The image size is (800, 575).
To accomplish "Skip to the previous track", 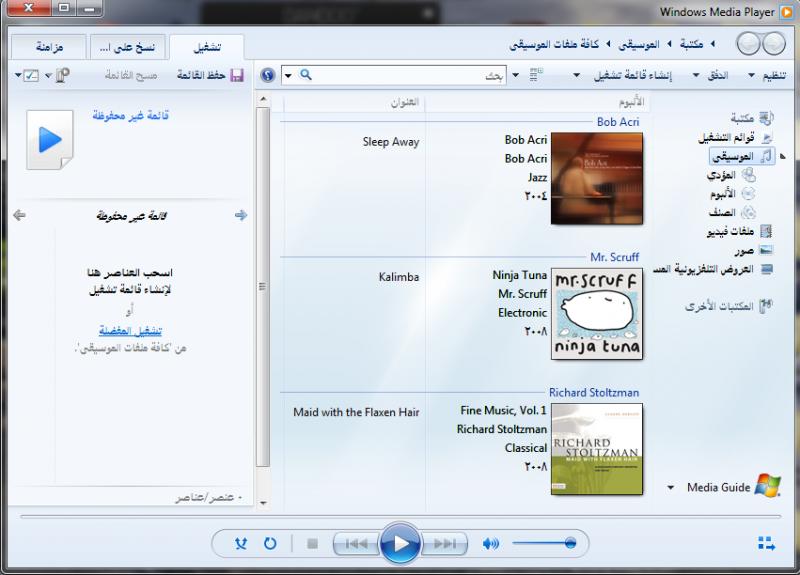I will coord(357,544).
